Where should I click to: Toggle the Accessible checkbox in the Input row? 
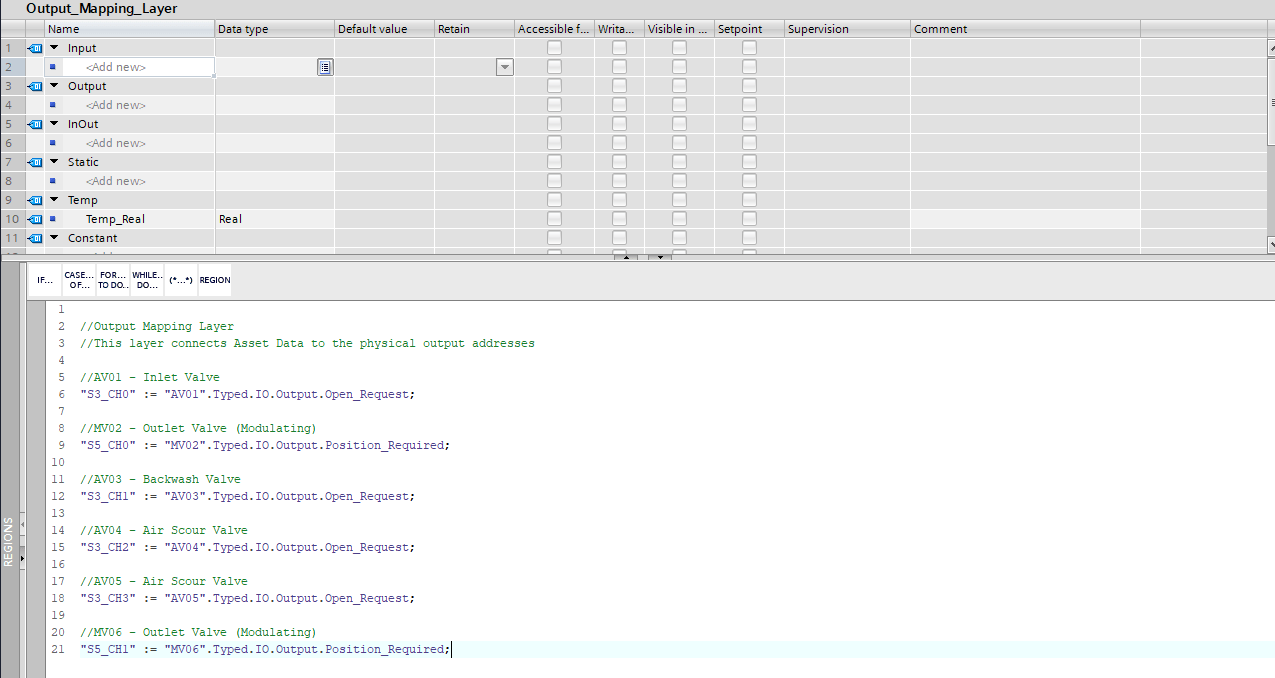554,48
